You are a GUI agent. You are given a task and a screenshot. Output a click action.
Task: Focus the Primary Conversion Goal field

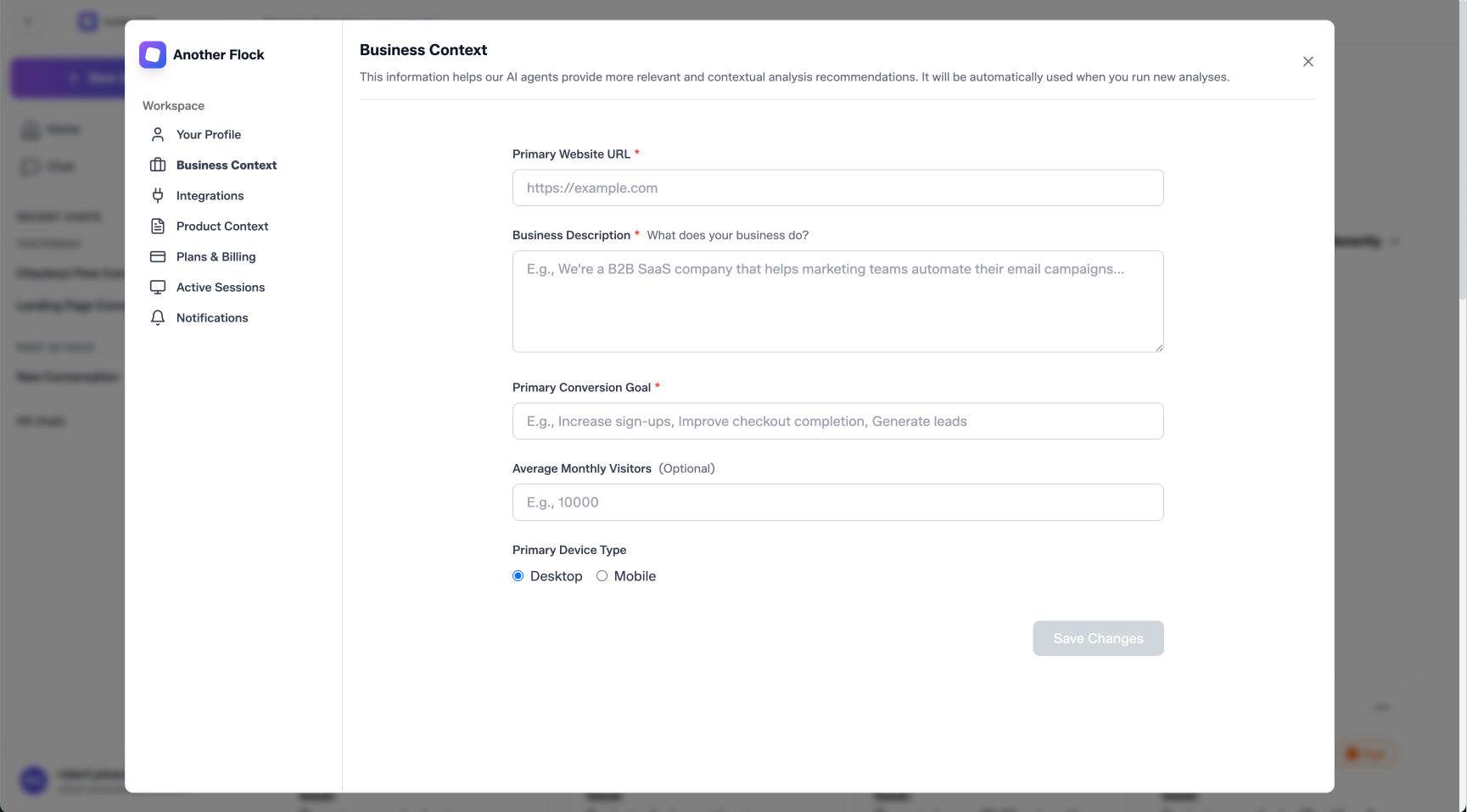[x=837, y=420]
